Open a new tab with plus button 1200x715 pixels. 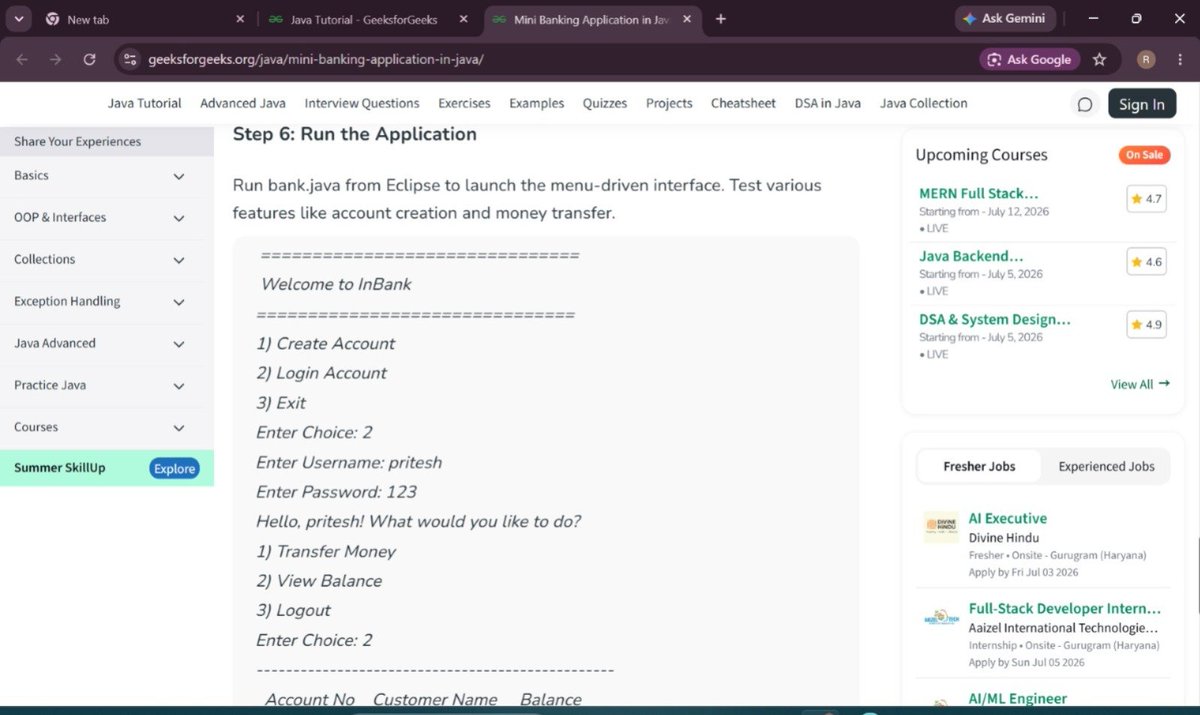tap(721, 19)
